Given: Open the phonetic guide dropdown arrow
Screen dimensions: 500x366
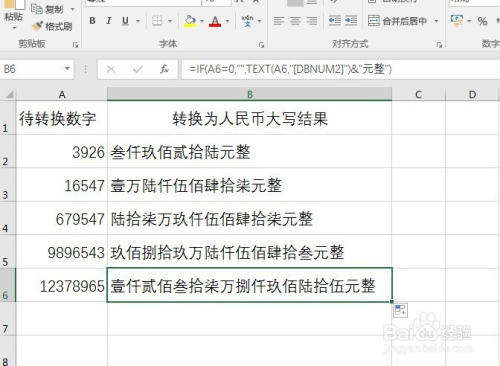Looking at the screenshot, I should pos(259,21).
